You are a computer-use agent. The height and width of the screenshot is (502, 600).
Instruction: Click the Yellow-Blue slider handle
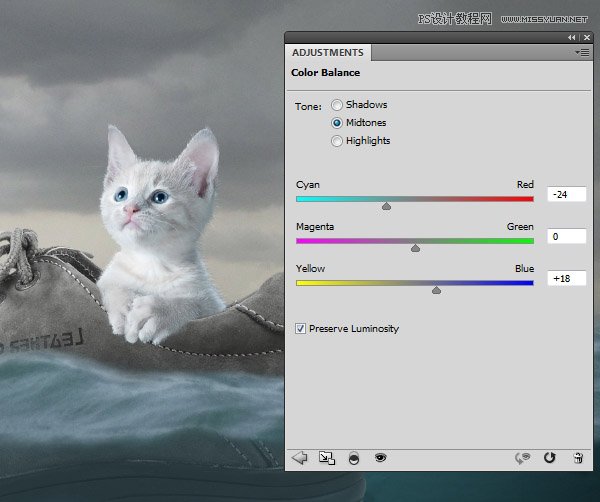[x=436, y=289]
